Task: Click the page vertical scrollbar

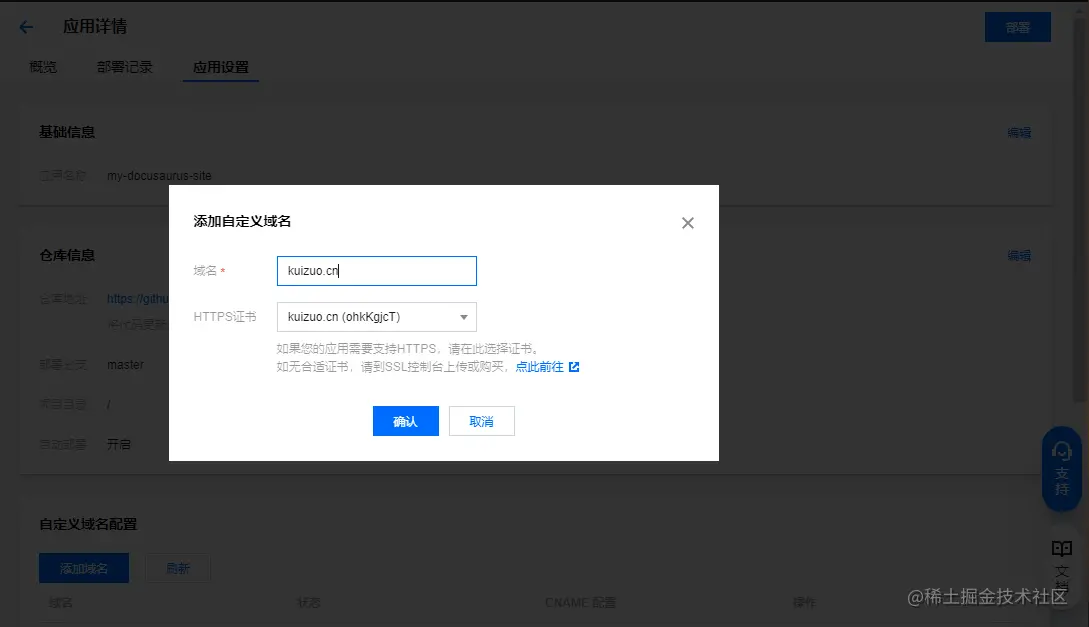Action: point(1080,208)
